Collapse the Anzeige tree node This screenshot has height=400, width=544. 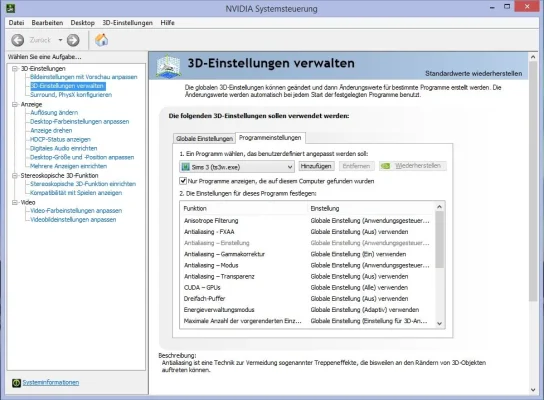point(15,104)
